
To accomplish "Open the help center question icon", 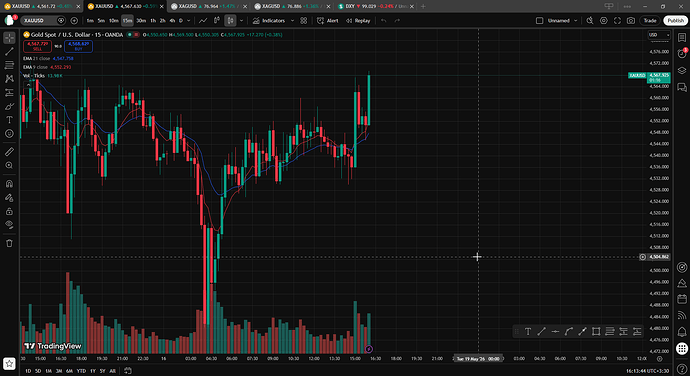I will (682, 369).
